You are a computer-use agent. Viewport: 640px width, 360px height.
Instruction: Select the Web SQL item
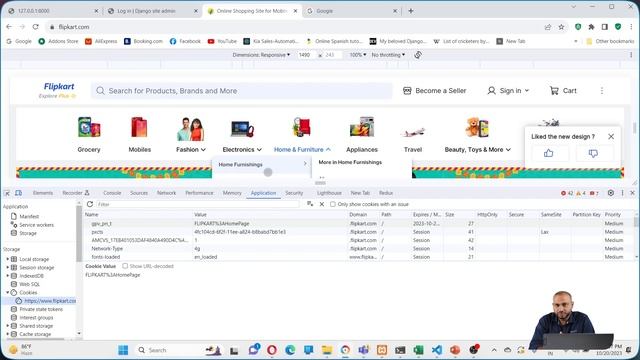29,284
